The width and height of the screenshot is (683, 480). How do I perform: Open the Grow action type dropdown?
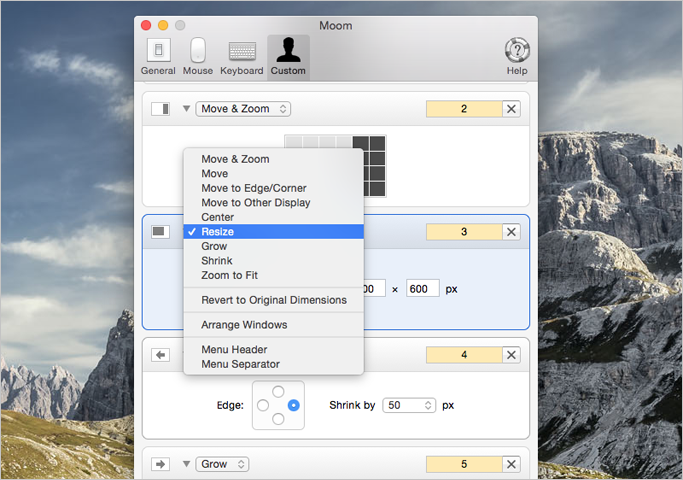(x=222, y=464)
